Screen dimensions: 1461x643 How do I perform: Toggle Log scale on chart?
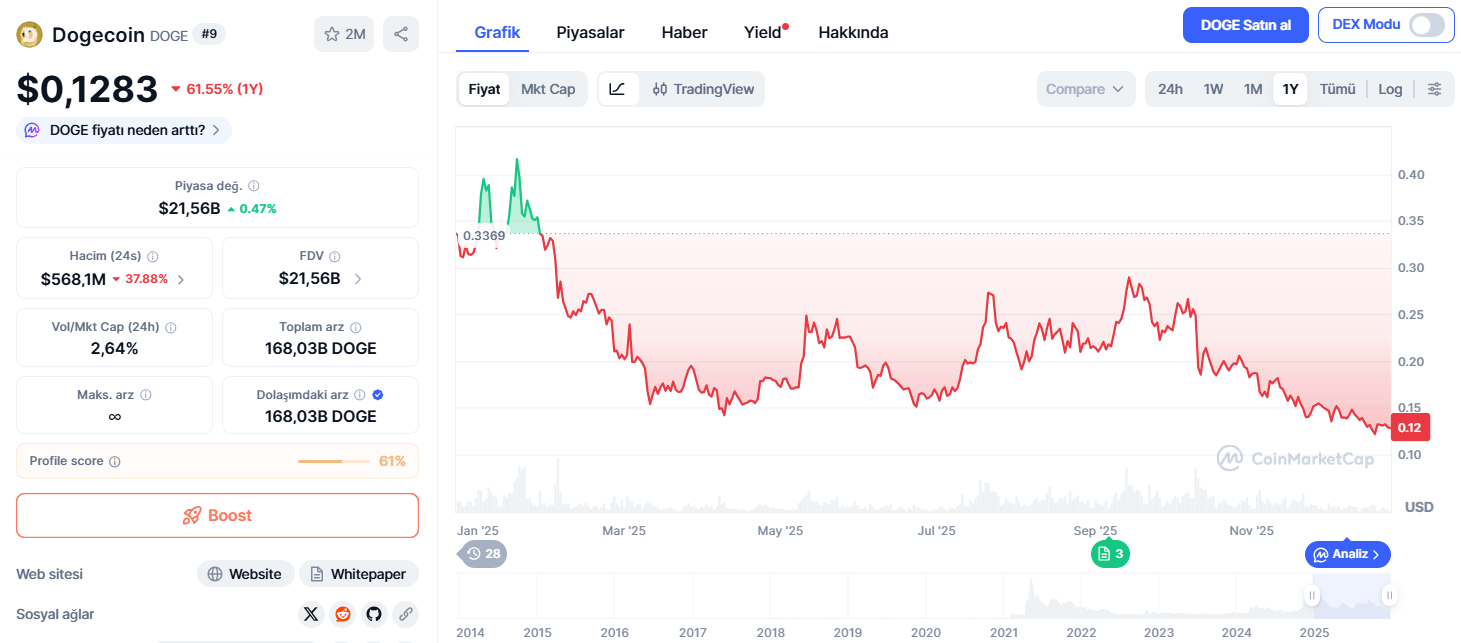click(1390, 89)
